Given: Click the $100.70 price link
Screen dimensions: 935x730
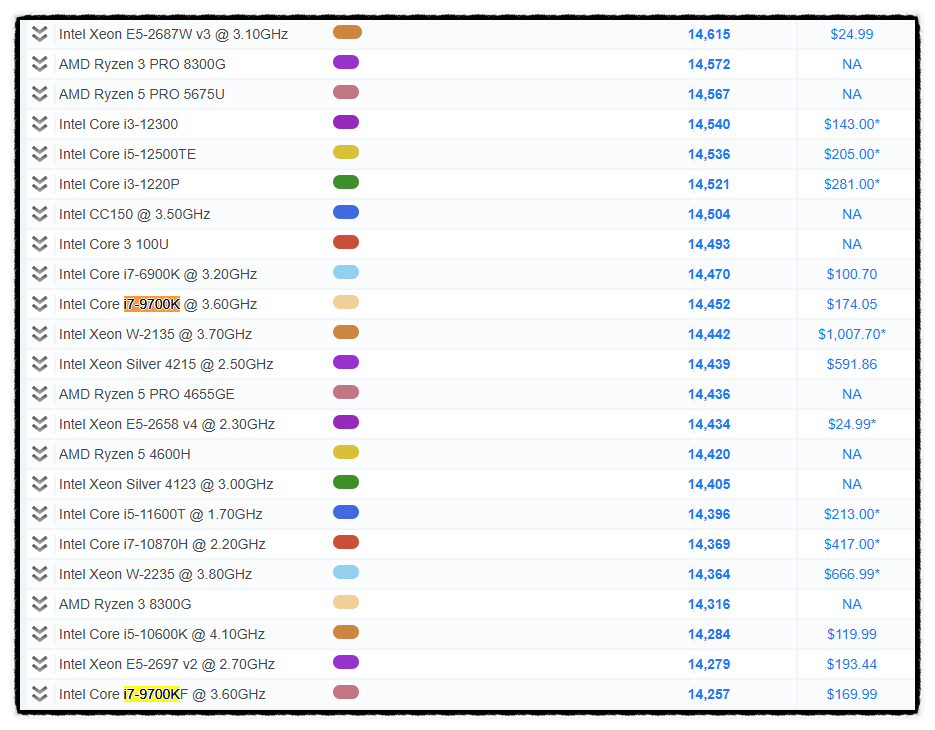Looking at the screenshot, I should pos(852,274).
